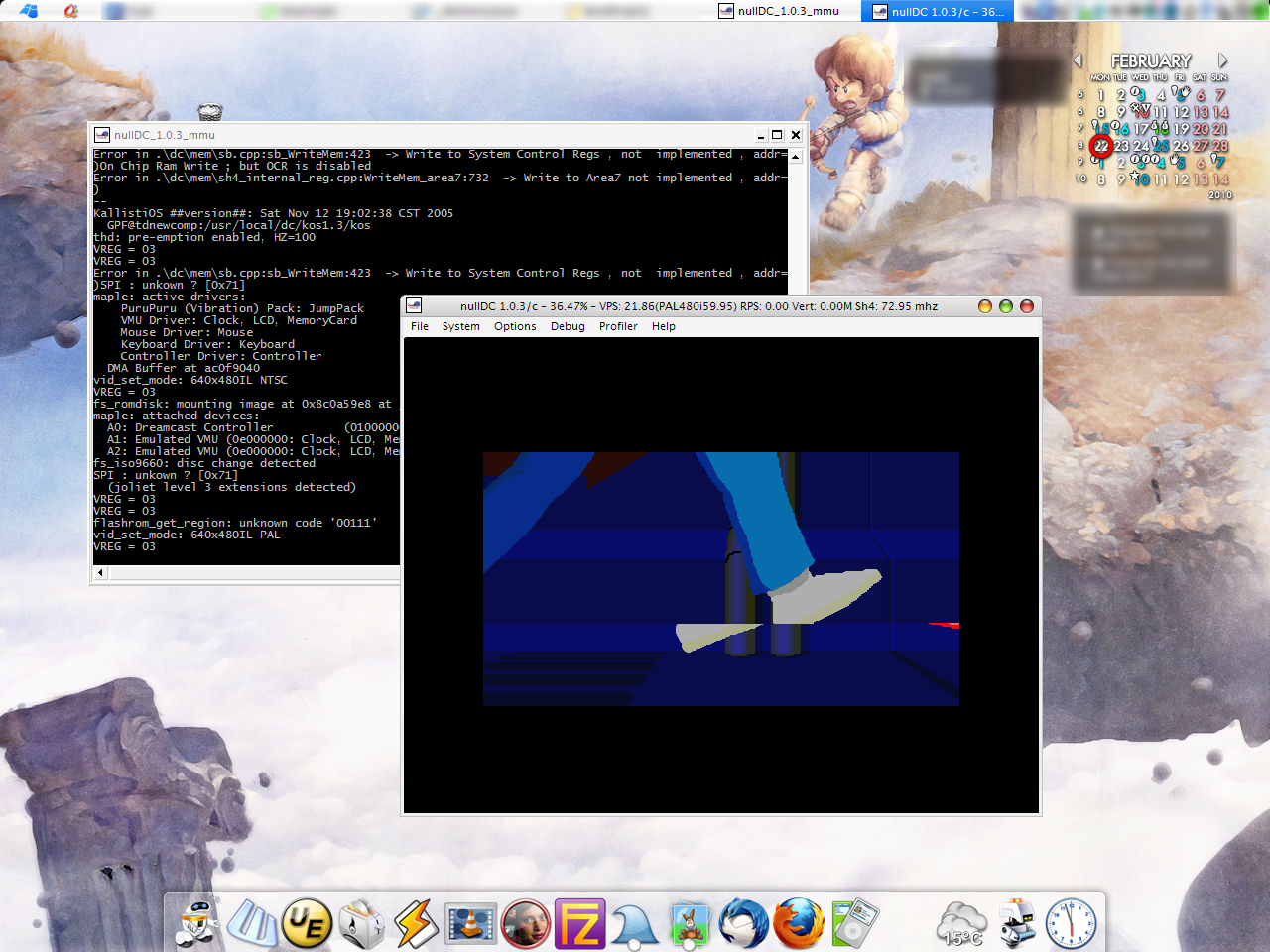This screenshot has height=952, width=1270.
Task: Launch the donkey photo icon in dock
Action: point(690,923)
